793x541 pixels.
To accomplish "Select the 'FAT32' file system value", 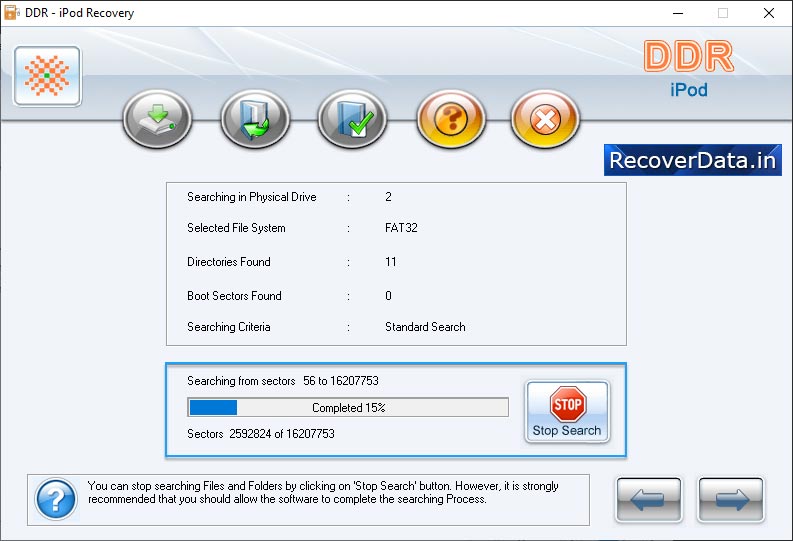I will [401, 228].
